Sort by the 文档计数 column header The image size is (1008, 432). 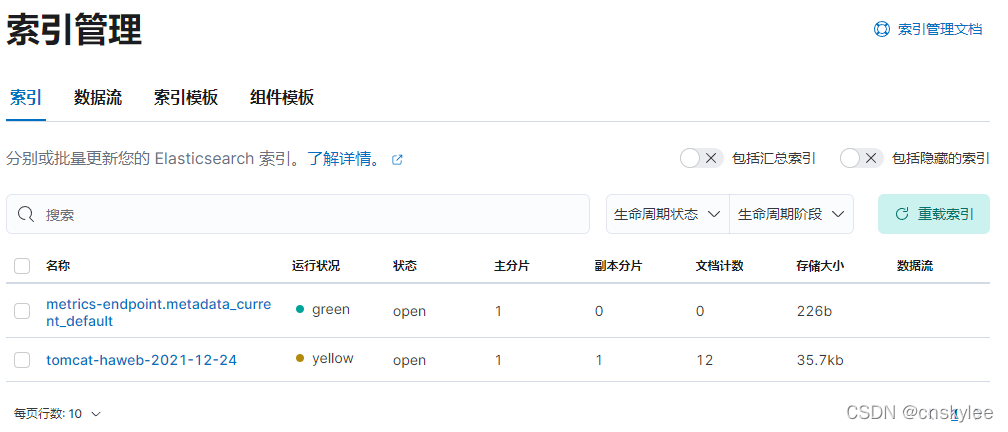[x=719, y=266]
